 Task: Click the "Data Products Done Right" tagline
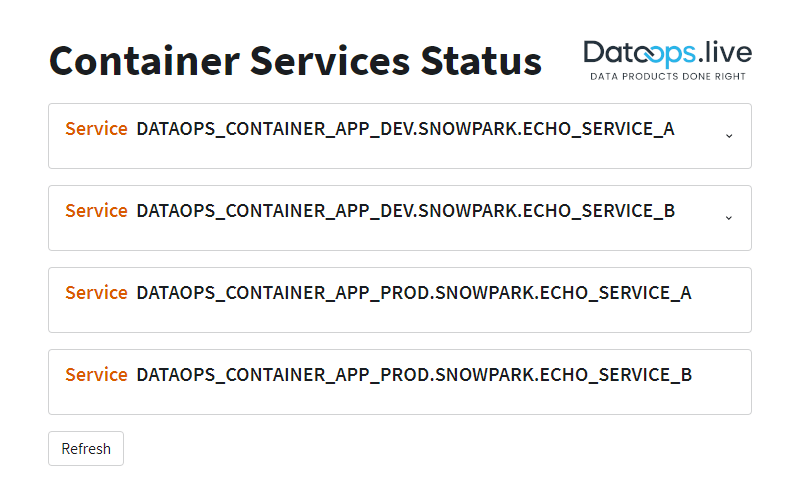(667, 77)
